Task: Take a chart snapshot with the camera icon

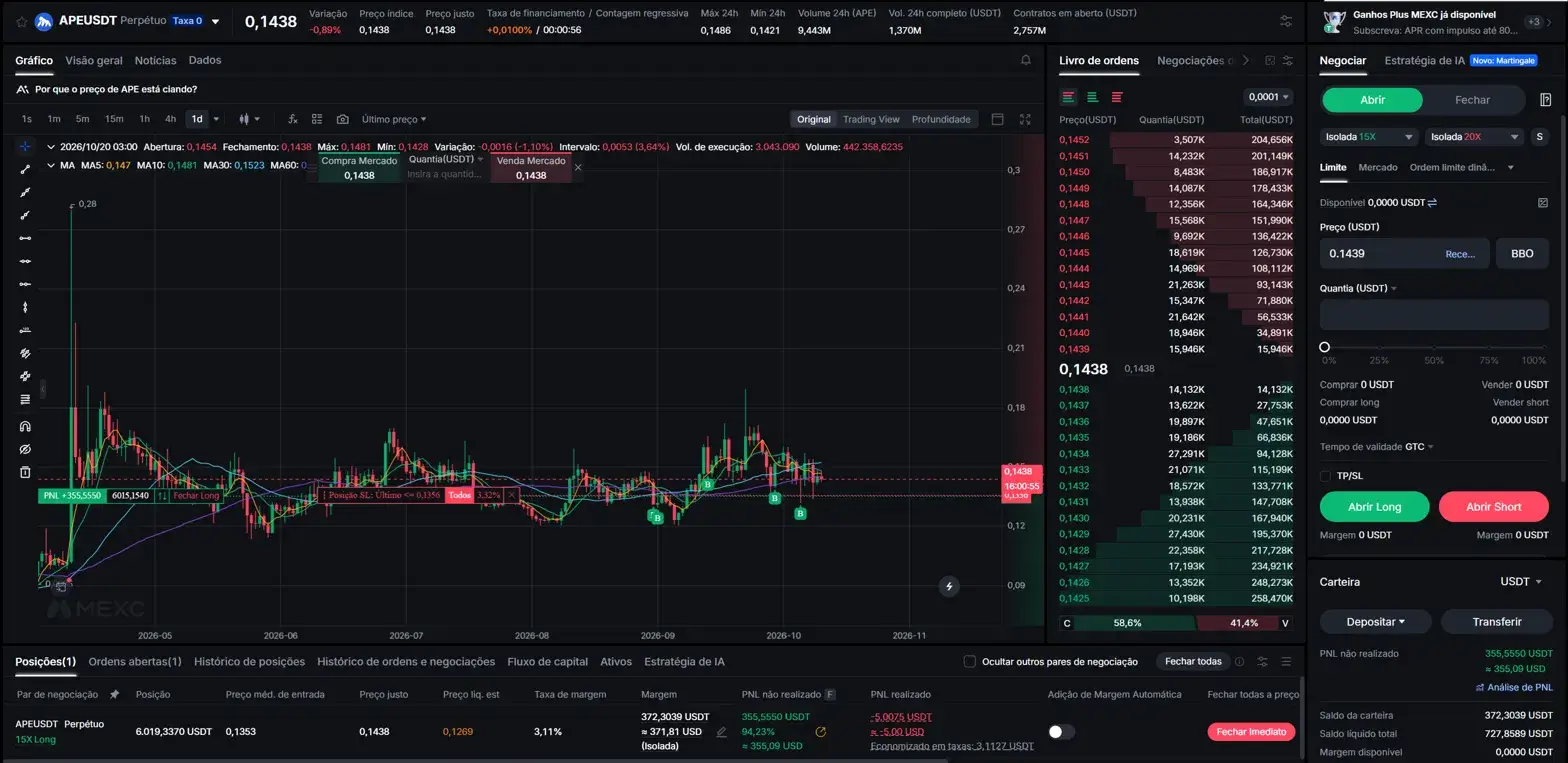Action: pos(343,119)
